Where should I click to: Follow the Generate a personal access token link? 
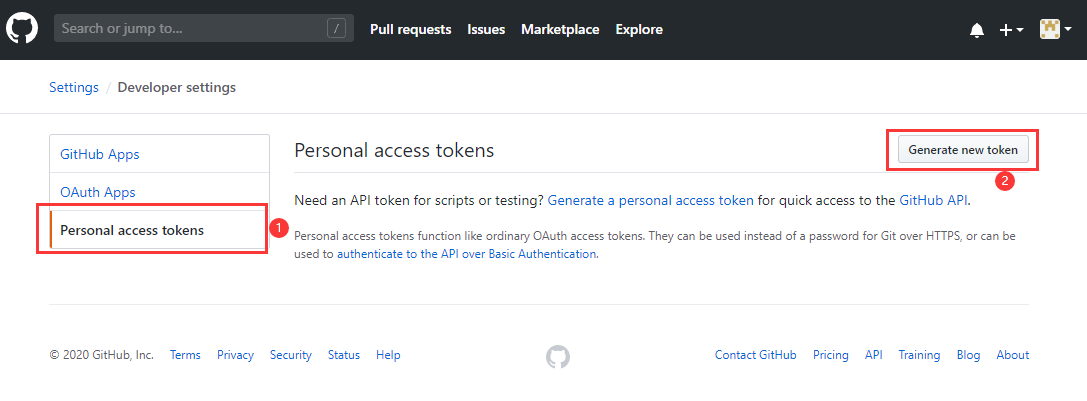click(x=650, y=200)
